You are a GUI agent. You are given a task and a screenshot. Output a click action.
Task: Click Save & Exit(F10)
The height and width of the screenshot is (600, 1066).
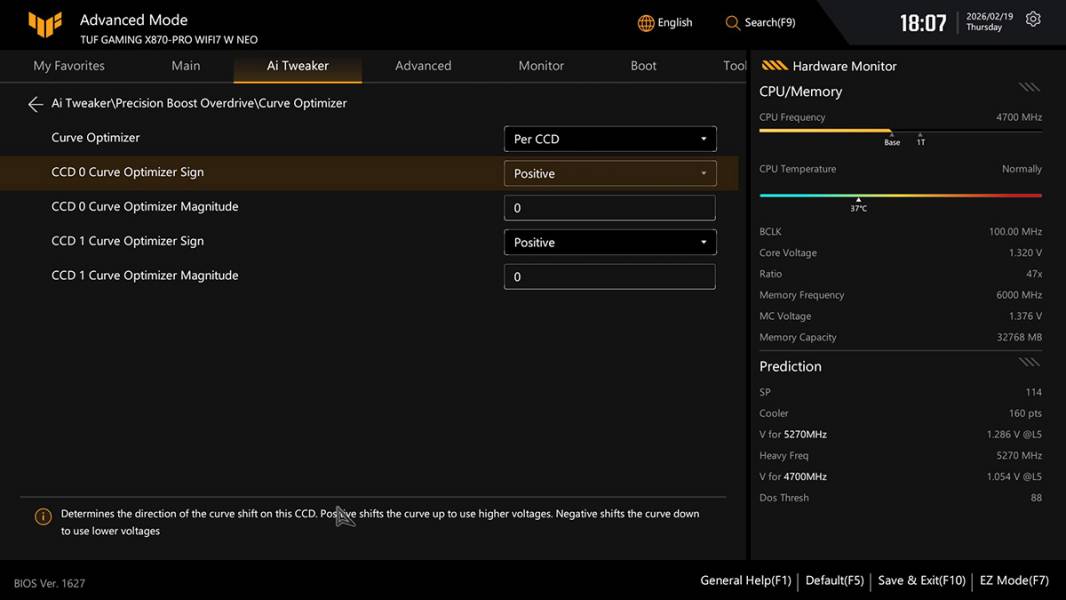(x=921, y=580)
